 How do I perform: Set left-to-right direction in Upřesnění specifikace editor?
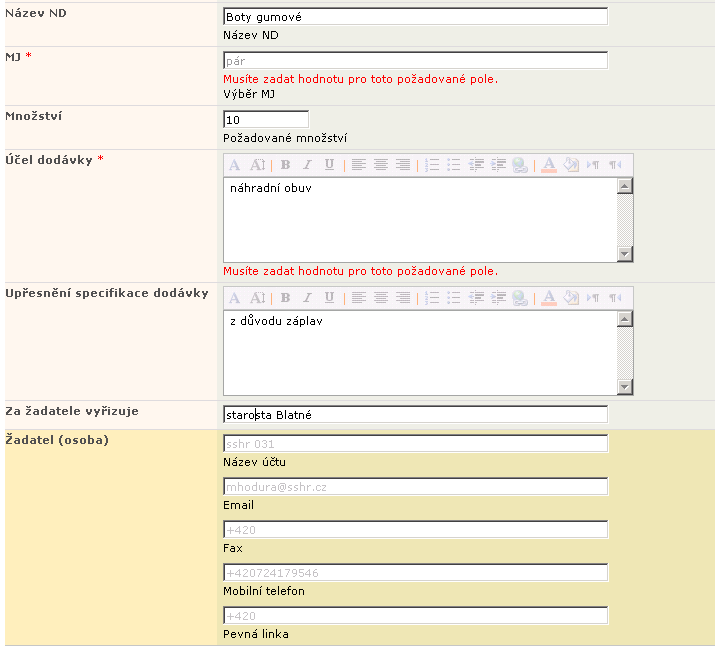(593, 298)
